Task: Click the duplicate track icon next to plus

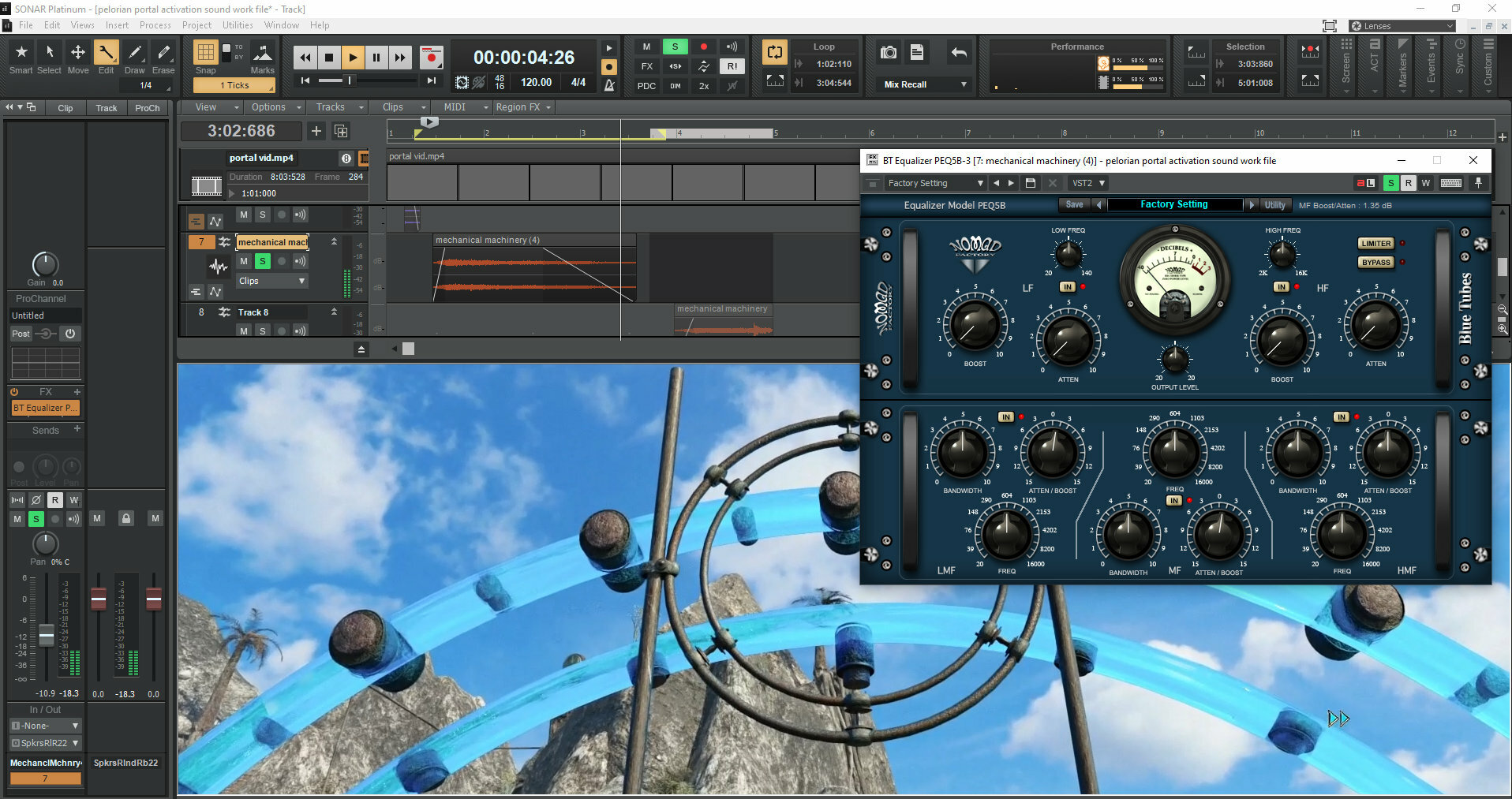Action: 341,131
